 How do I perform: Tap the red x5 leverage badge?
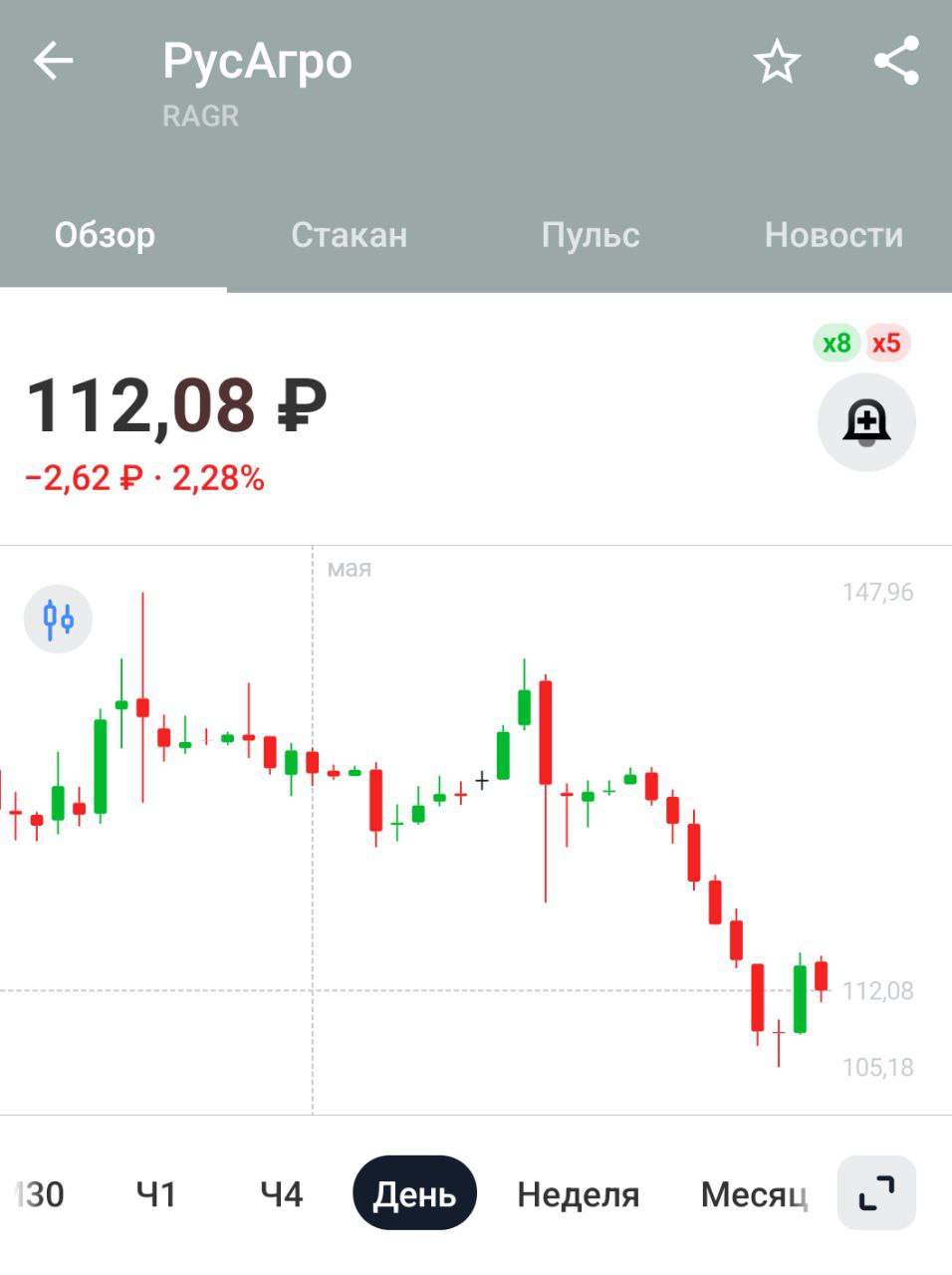886,344
